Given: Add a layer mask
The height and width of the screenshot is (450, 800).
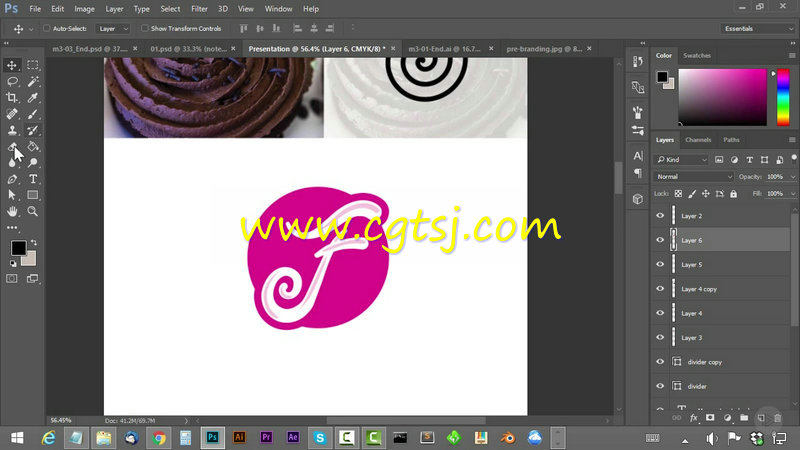Looking at the screenshot, I should pos(710,418).
